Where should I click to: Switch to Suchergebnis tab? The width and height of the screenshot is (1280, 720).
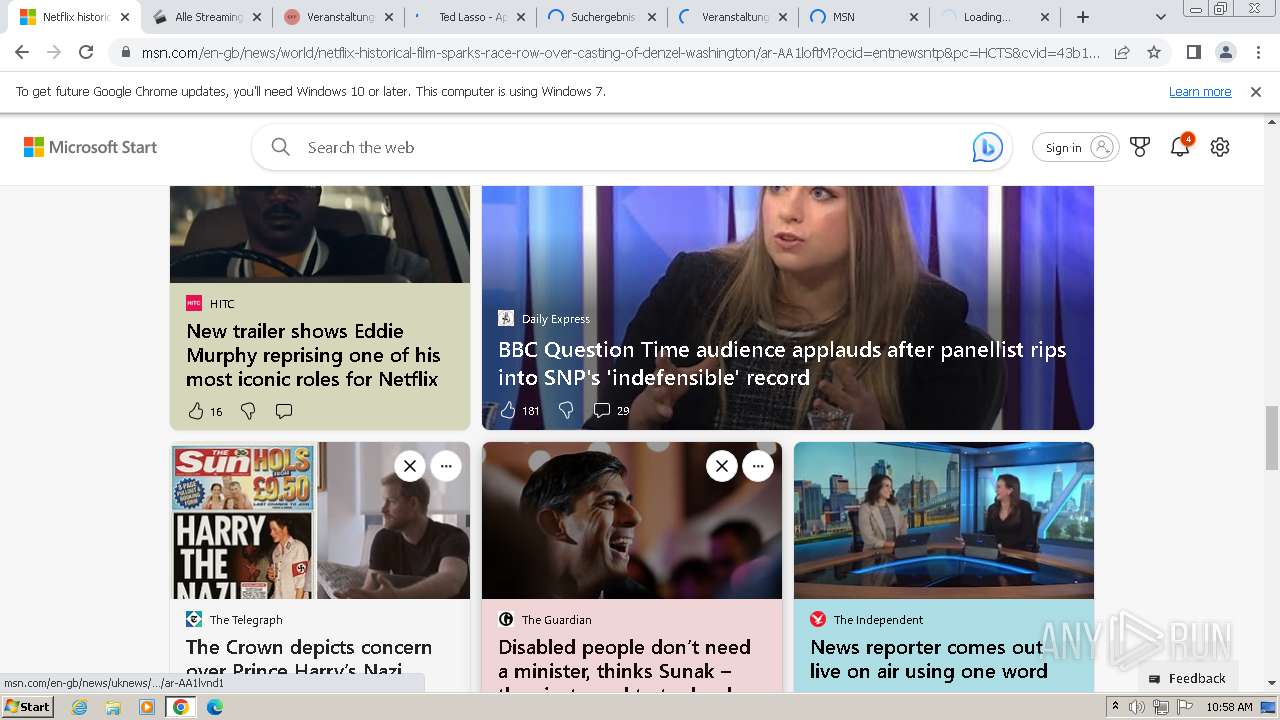(x=603, y=17)
